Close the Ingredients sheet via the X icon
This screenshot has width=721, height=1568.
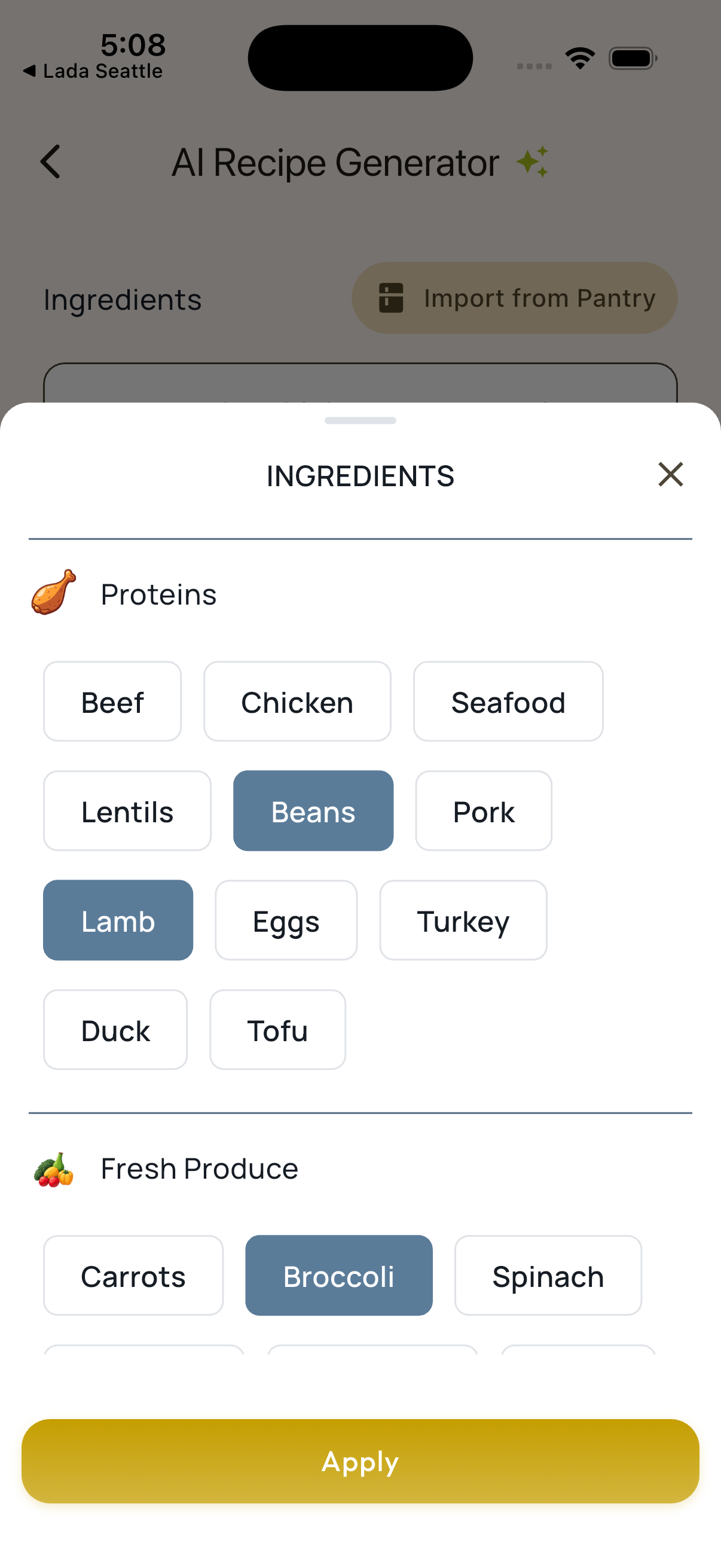[671, 475]
